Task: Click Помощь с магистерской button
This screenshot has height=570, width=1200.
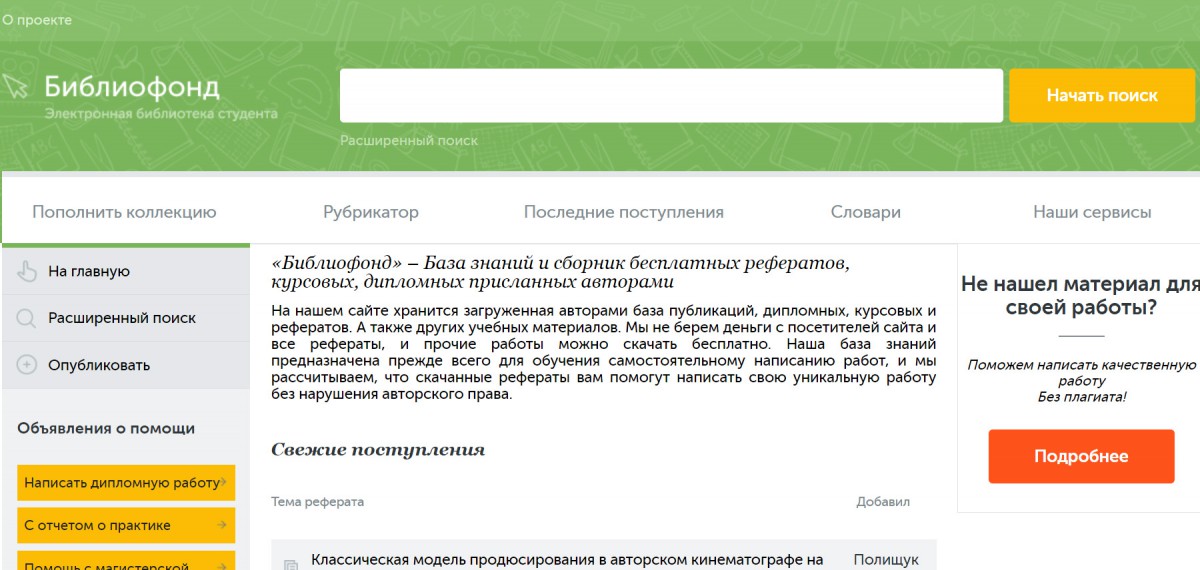Action: pos(126,561)
